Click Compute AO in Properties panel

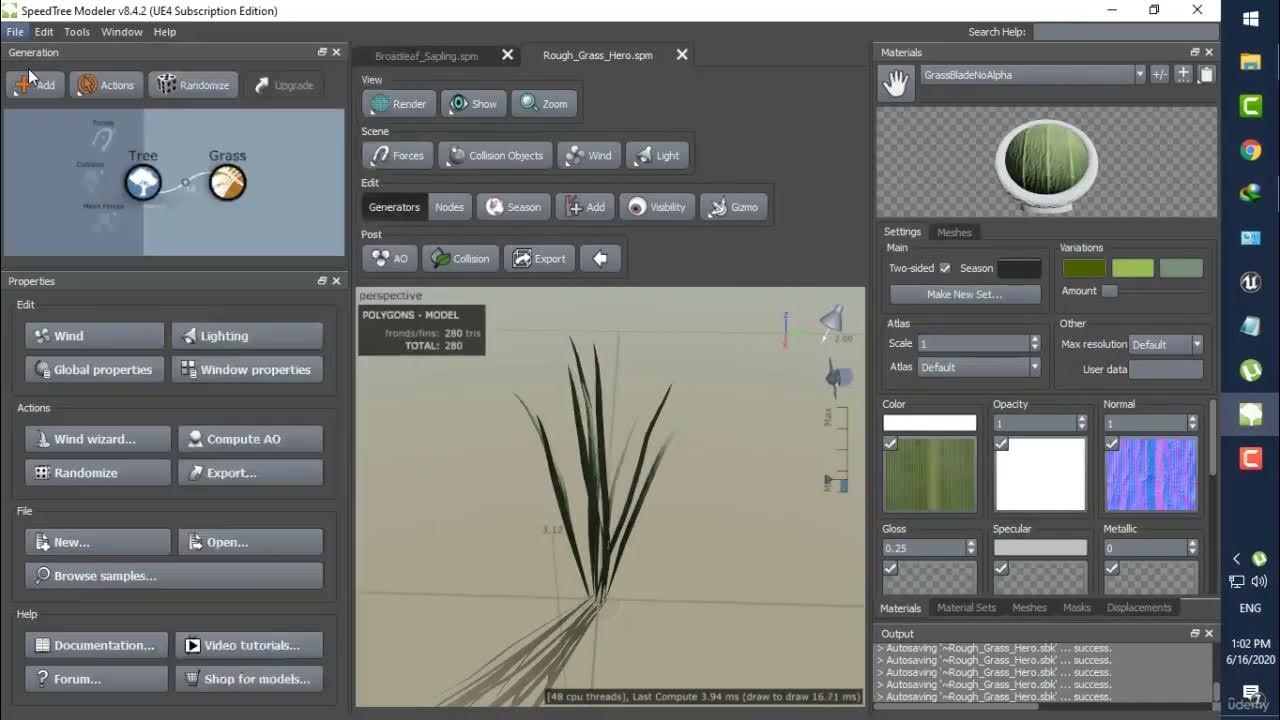coord(251,439)
